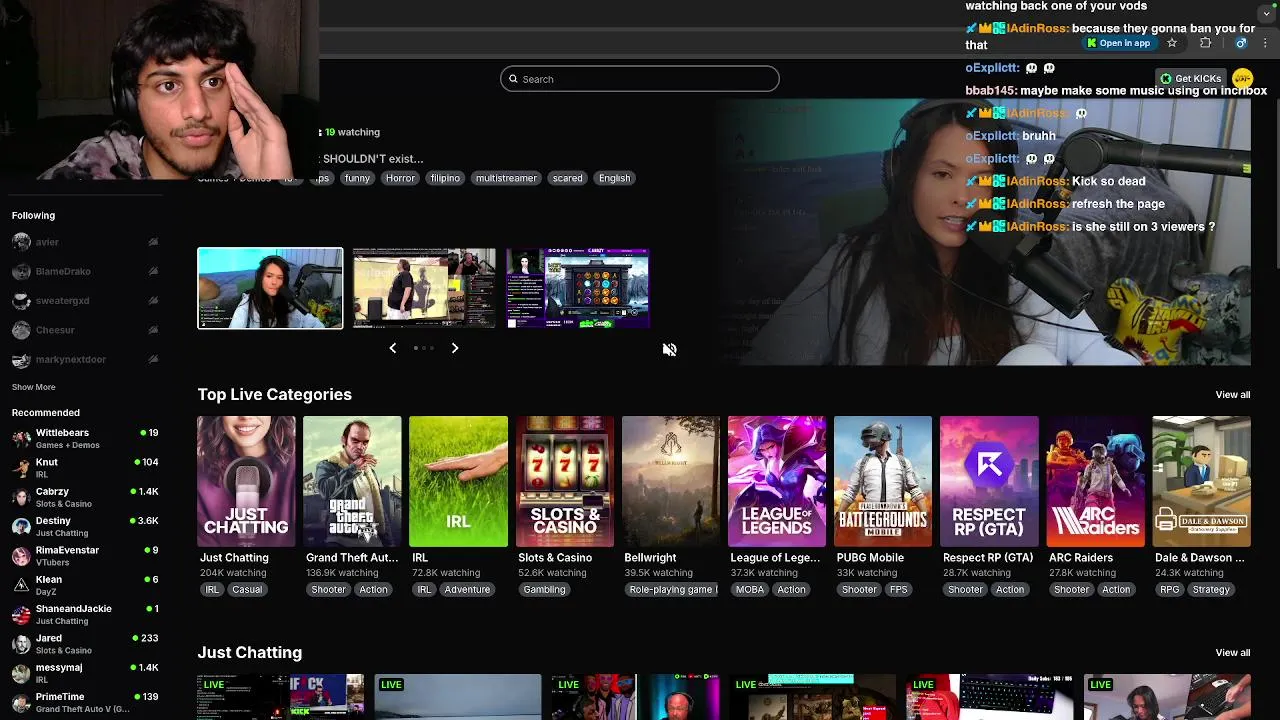1280x720 pixels.
Task: Click offline icon next to BlameDrako
Action: click(x=153, y=271)
